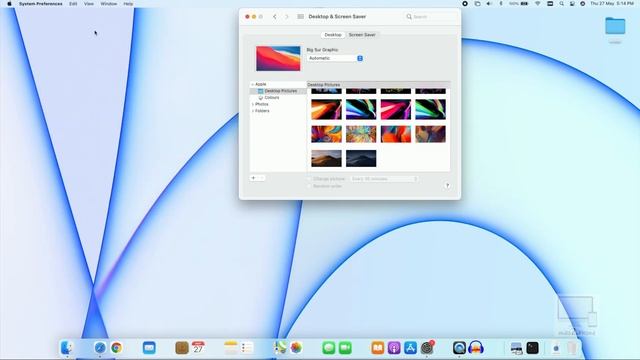
Task: Open the App Store in the Dock
Action: (410, 348)
